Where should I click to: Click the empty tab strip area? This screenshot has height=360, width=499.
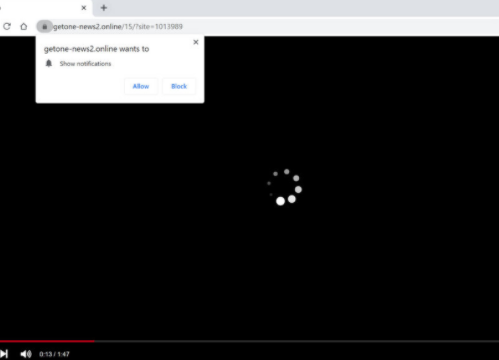click(300, 8)
